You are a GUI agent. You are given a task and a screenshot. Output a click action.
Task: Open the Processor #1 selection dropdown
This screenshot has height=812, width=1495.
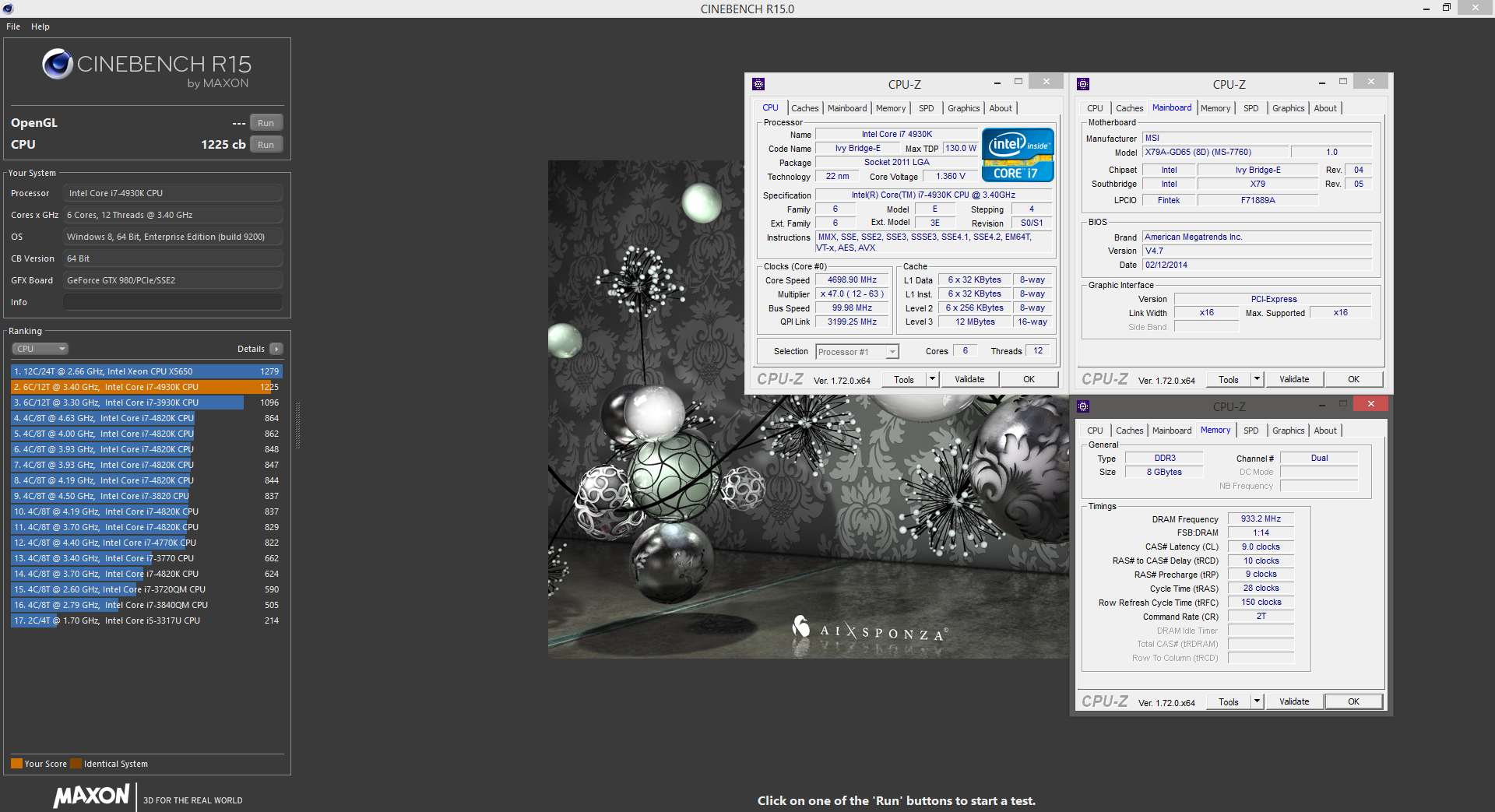coord(857,352)
